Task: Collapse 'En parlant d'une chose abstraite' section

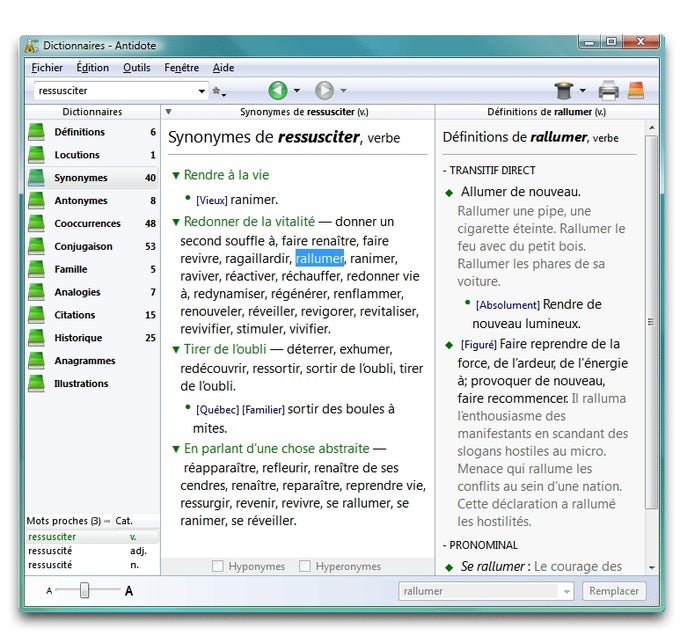Action: [x=176, y=449]
